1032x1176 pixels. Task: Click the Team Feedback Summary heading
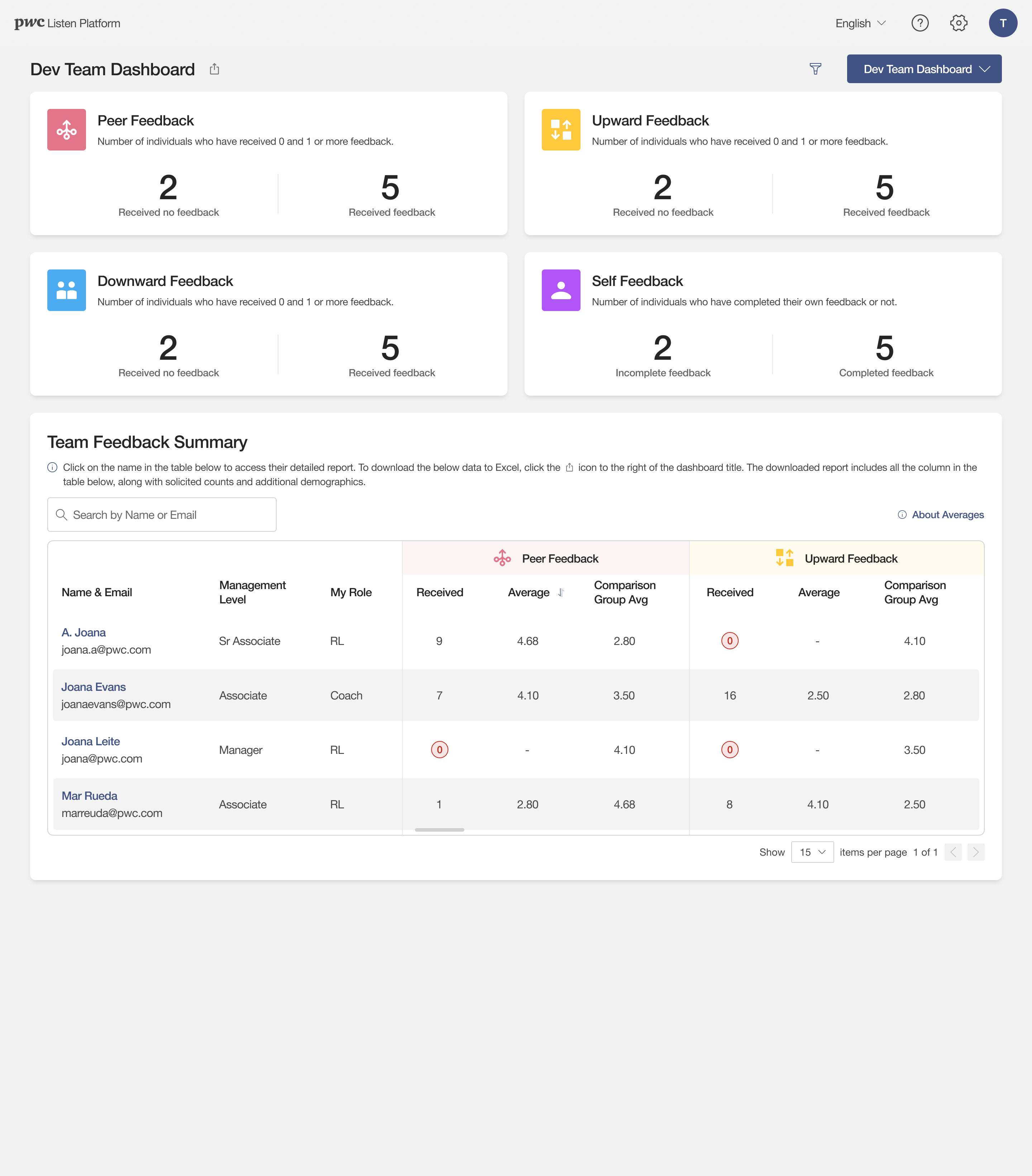(x=147, y=442)
